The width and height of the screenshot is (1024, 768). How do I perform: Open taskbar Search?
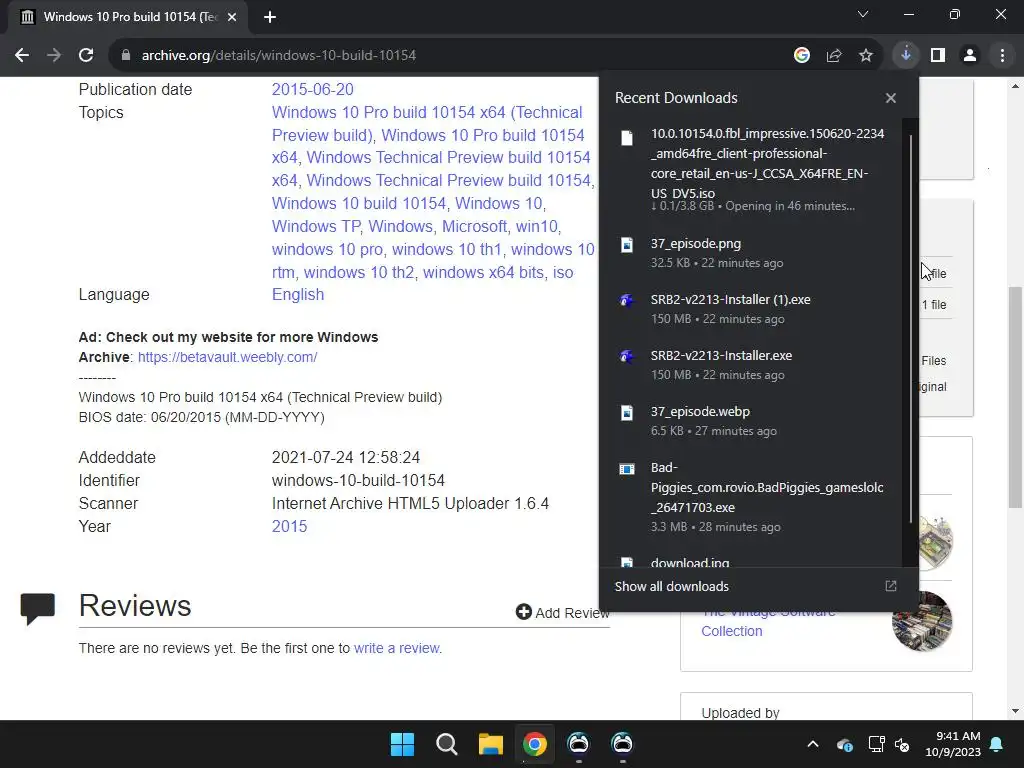pos(447,744)
